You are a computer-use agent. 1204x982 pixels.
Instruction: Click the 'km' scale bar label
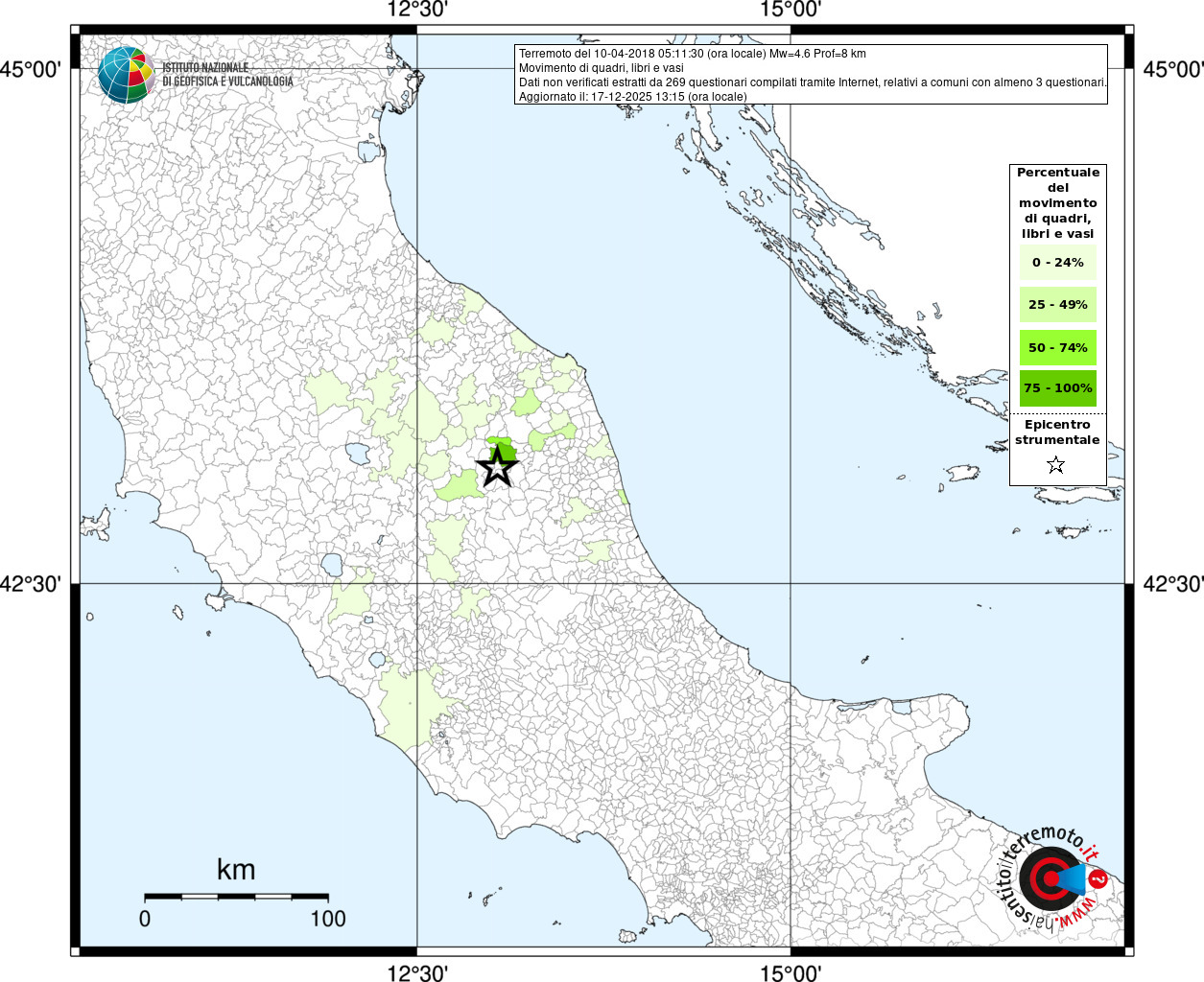point(236,869)
